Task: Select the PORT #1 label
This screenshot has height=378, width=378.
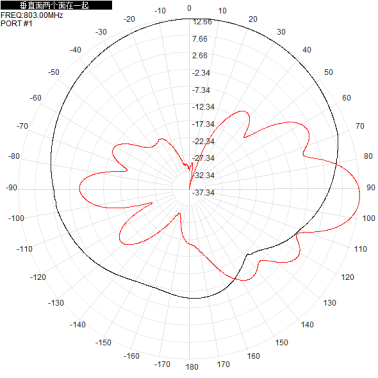Action: coord(17,23)
